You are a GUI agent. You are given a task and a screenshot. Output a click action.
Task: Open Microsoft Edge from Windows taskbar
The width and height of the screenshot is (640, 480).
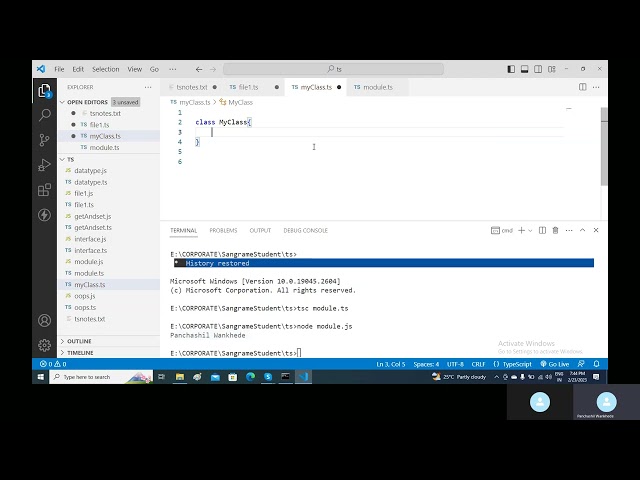click(250, 377)
